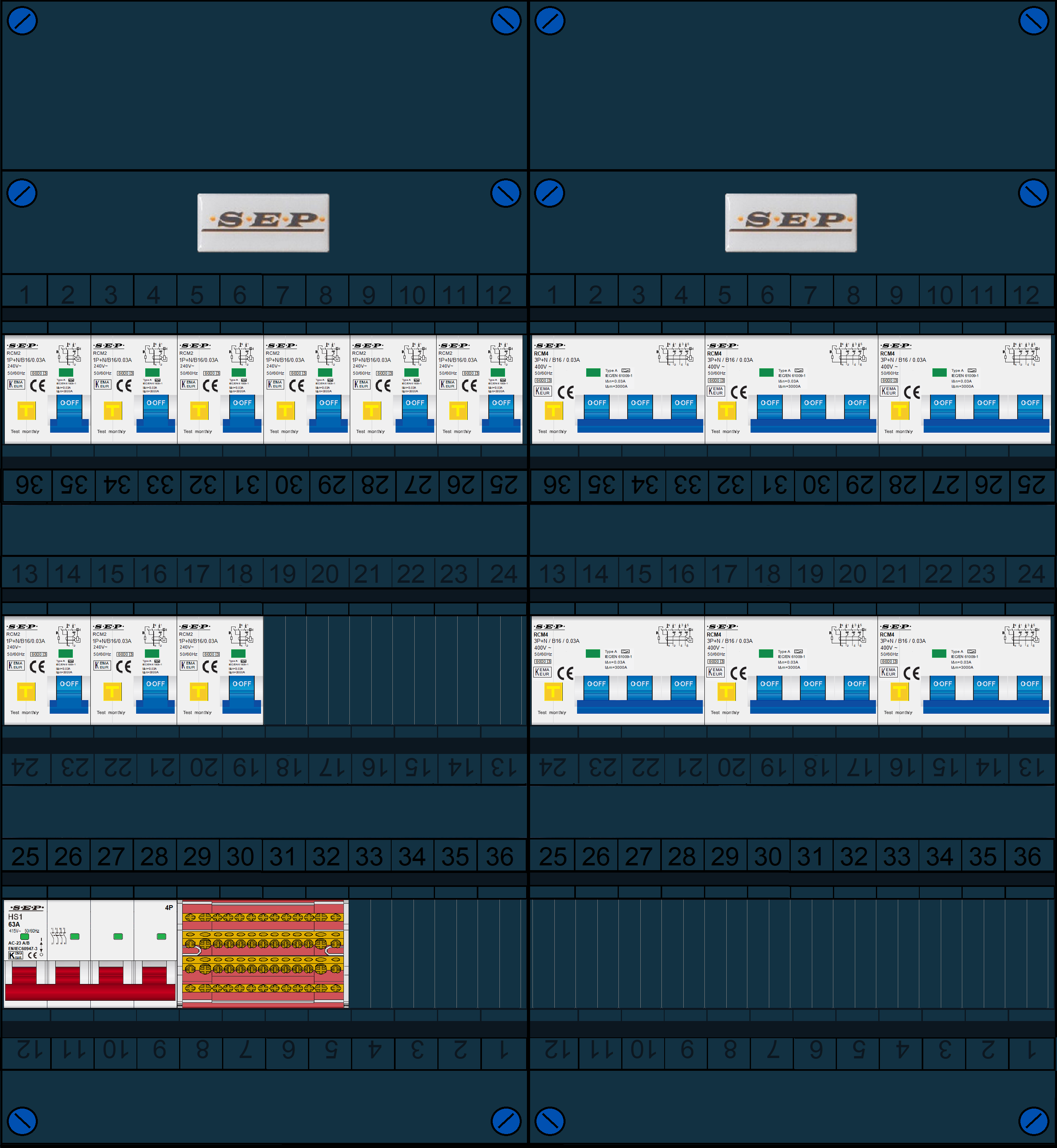This screenshot has height=1148, width=1057.
Task: Click CE mark on RCM4 under right panel slot 5
Action: pyautogui.click(x=739, y=392)
